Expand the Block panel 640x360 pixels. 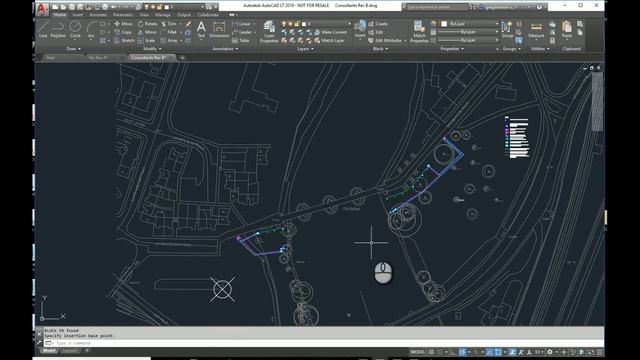coord(380,49)
